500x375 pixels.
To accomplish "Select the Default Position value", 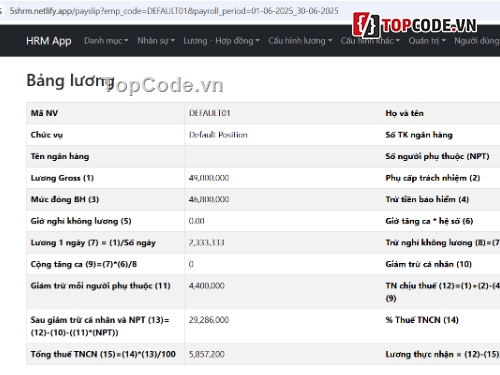I will 218,135.
